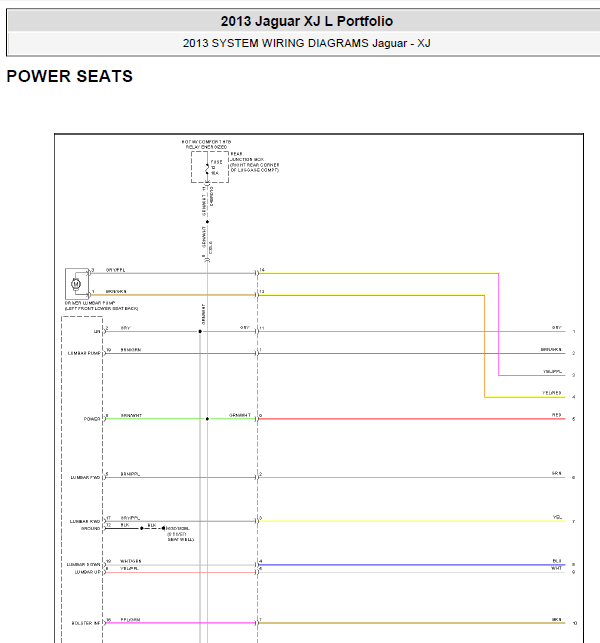
Task: Click the 'RED' wire label at right
Action: [x=557, y=415]
